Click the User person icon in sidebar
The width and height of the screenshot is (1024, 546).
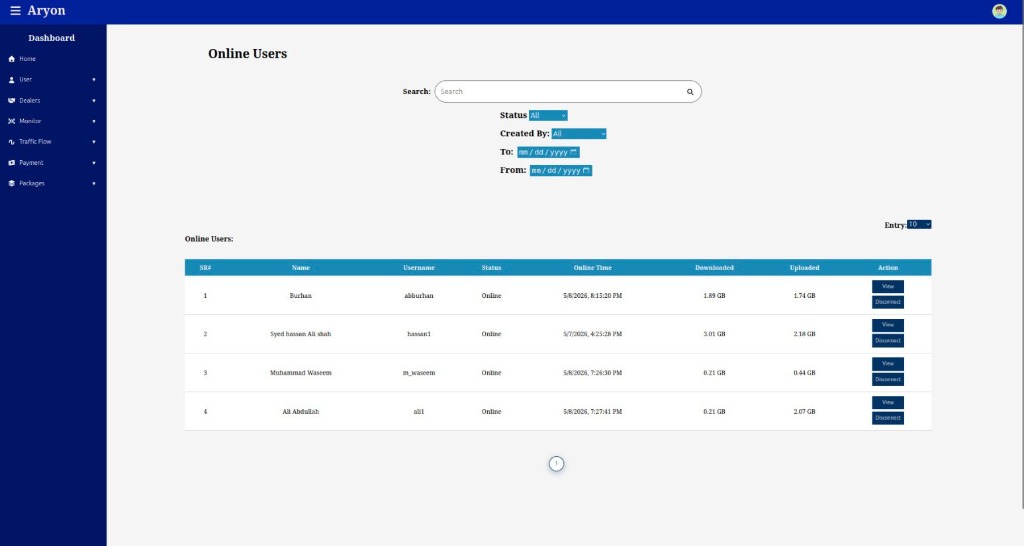coord(11,80)
